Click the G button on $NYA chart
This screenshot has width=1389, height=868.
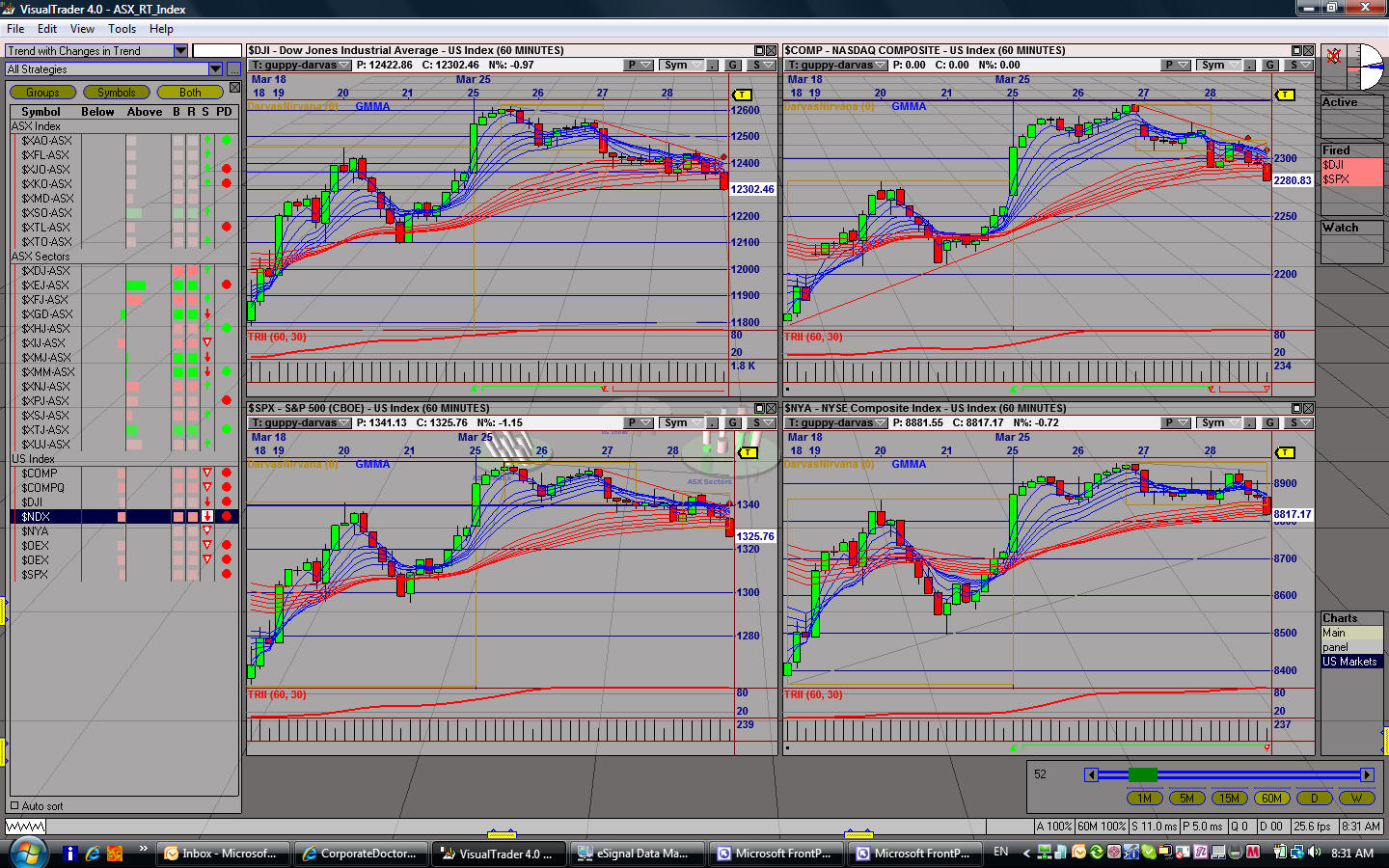coord(1270,423)
